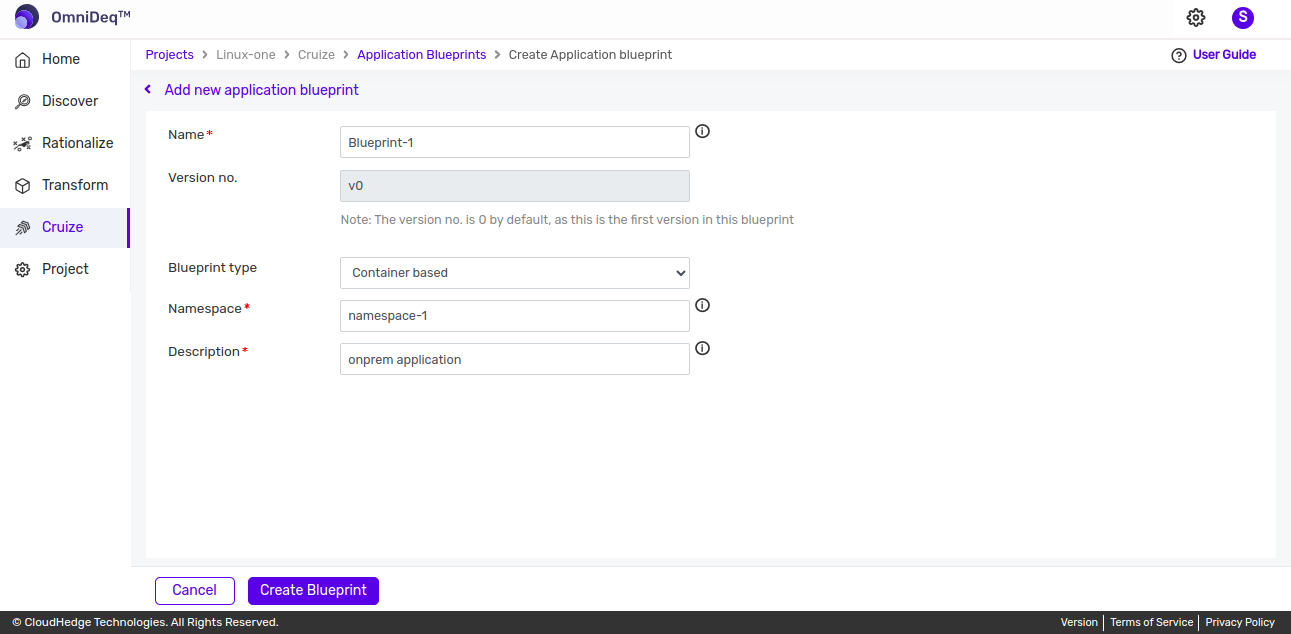This screenshot has width=1291, height=634.
Task: Click the OmniDeq brand name text
Action: click(x=91, y=17)
